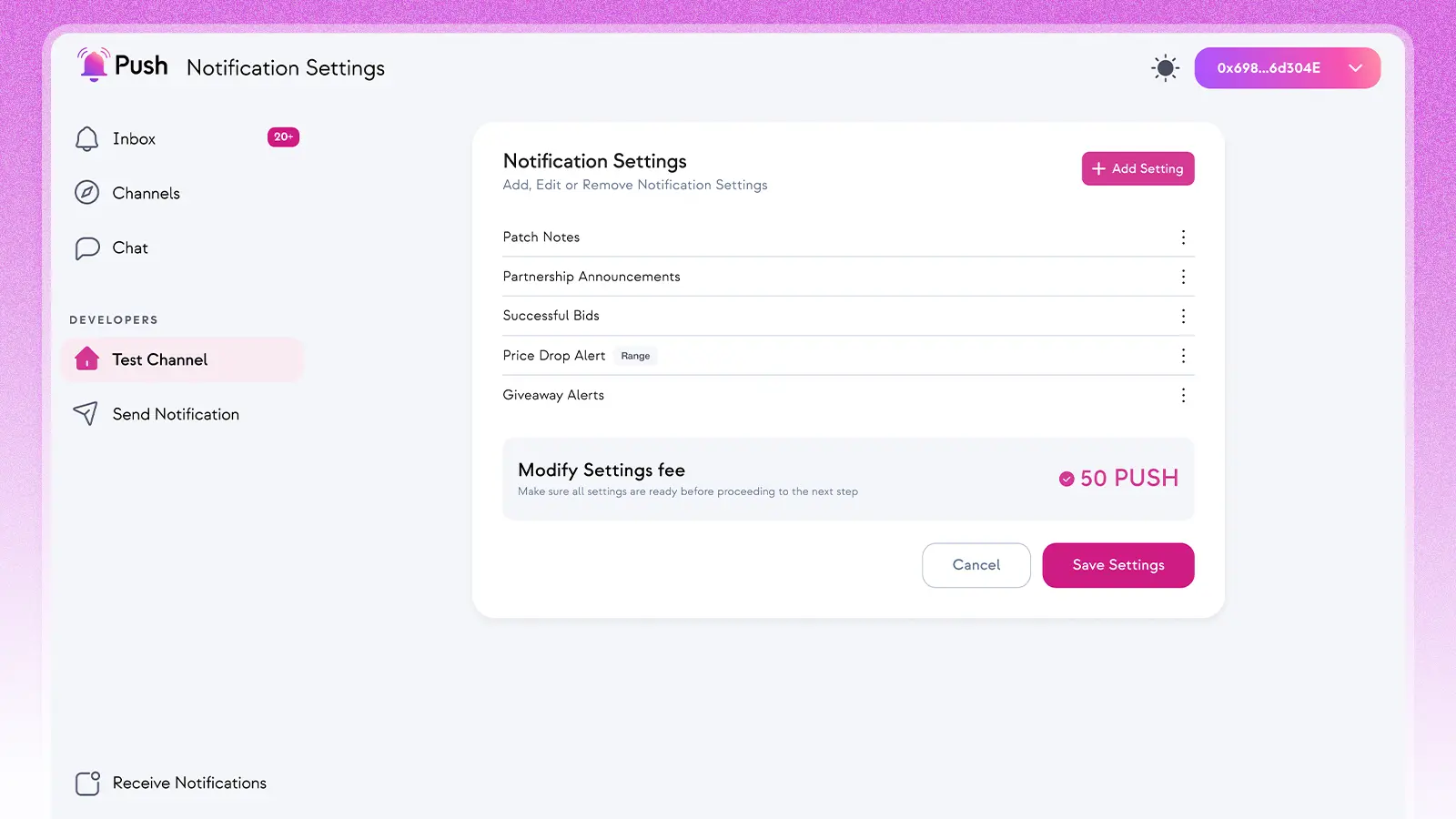Click the Push bell logo
Screen dimensions: 1456x819
click(94, 65)
